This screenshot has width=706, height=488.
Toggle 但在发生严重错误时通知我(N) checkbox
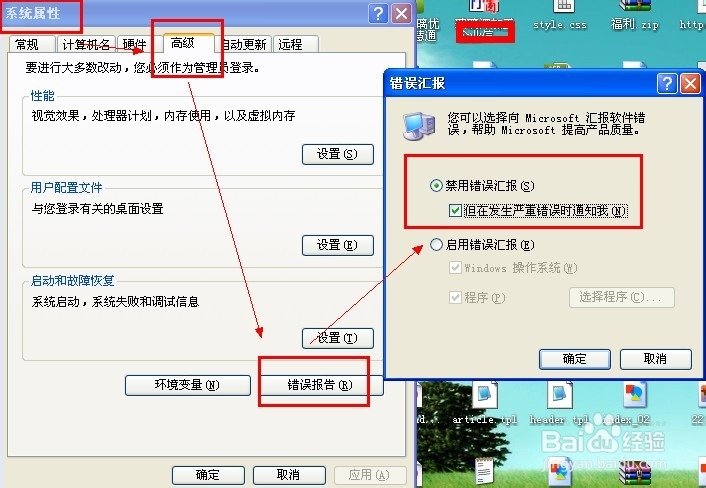[455, 211]
